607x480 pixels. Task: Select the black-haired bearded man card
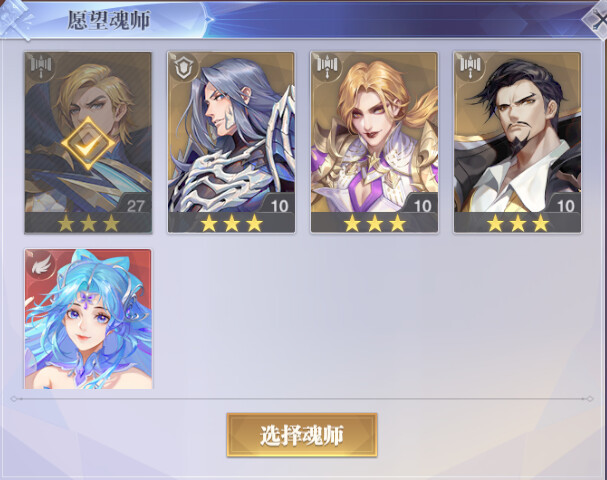tap(518, 142)
